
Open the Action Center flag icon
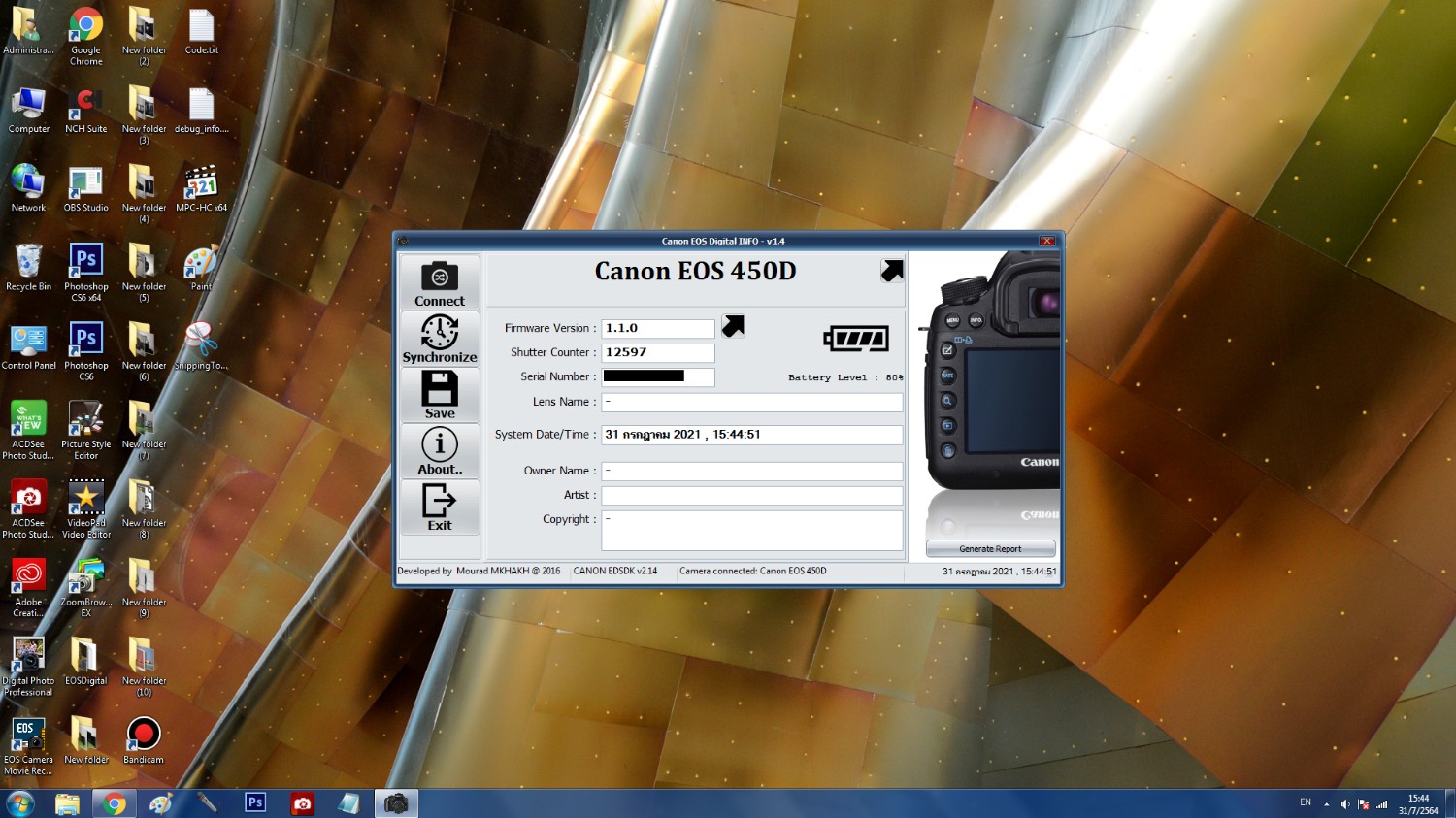(x=1363, y=804)
